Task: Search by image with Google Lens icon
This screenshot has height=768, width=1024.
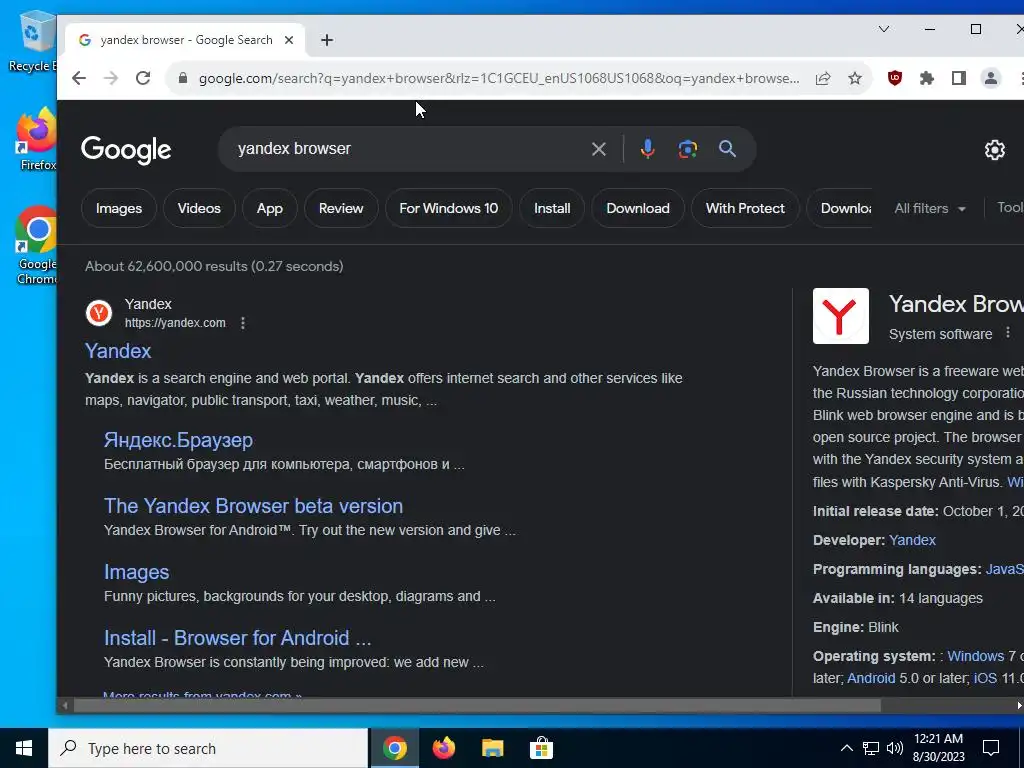Action: click(x=687, y=149)
